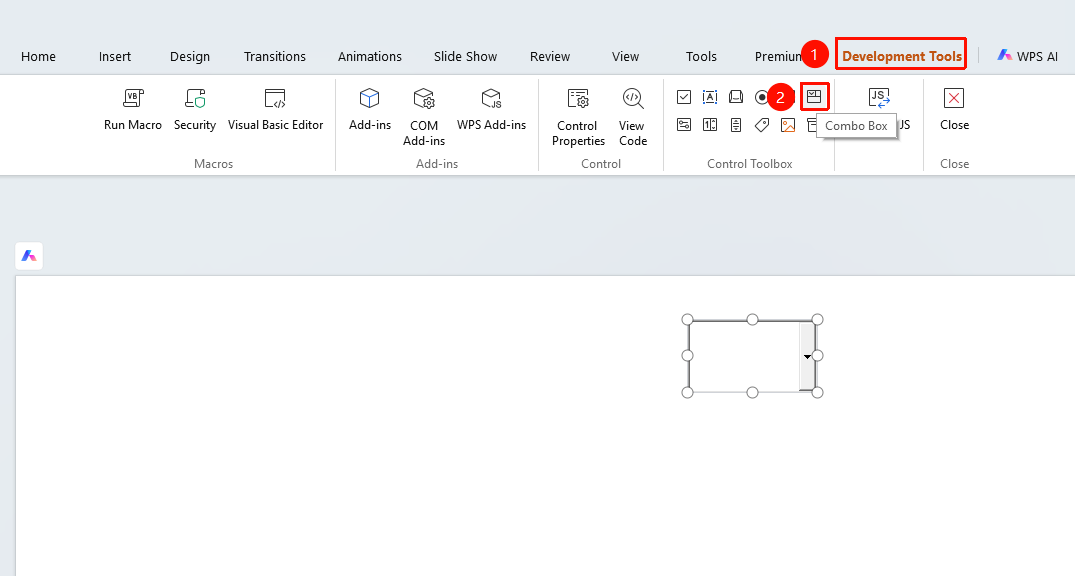Choose the Spin Button control icon
Image resolution: width=1075 pixels, height=576 pixels.
[710, 125]
